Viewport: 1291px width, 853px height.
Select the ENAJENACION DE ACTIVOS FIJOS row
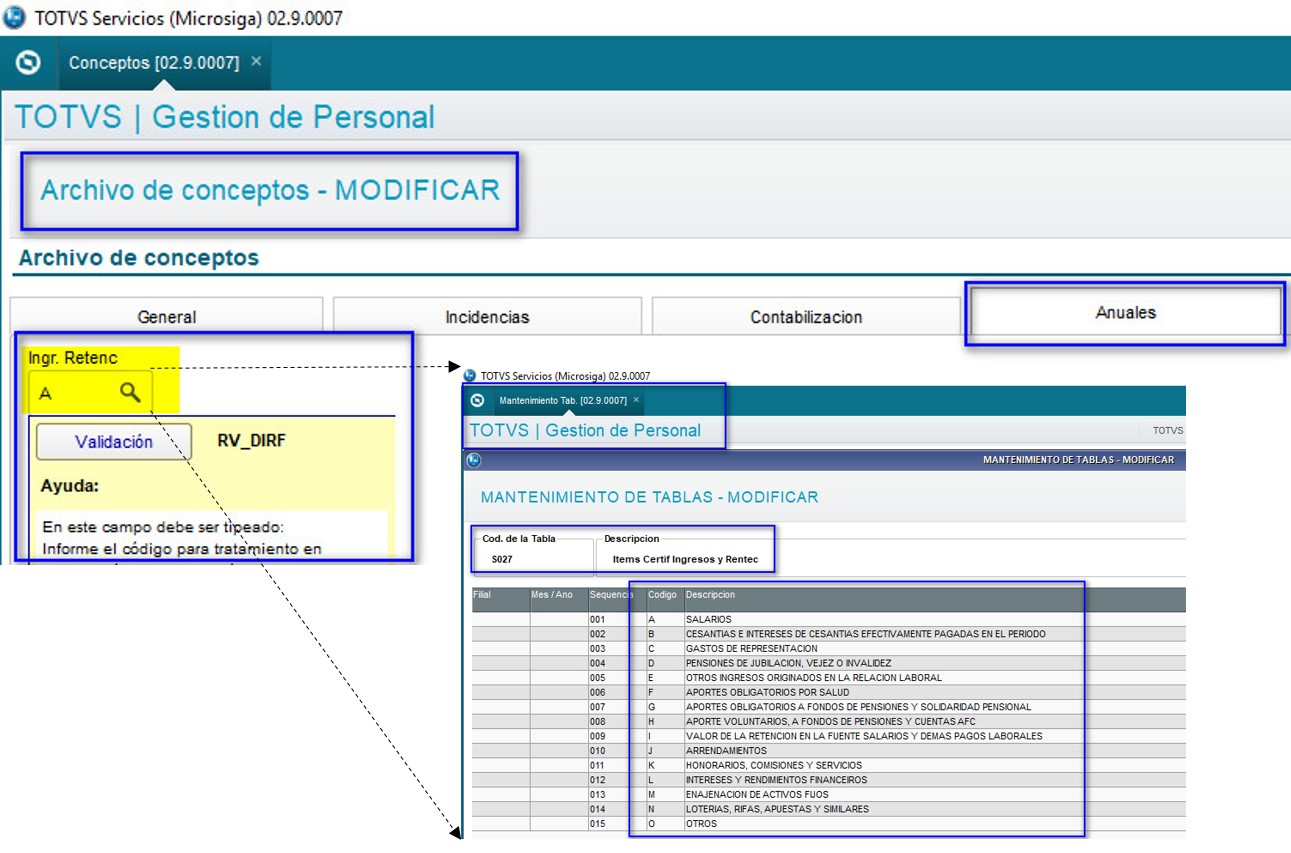pyautogui.click(x=829, y=794)
